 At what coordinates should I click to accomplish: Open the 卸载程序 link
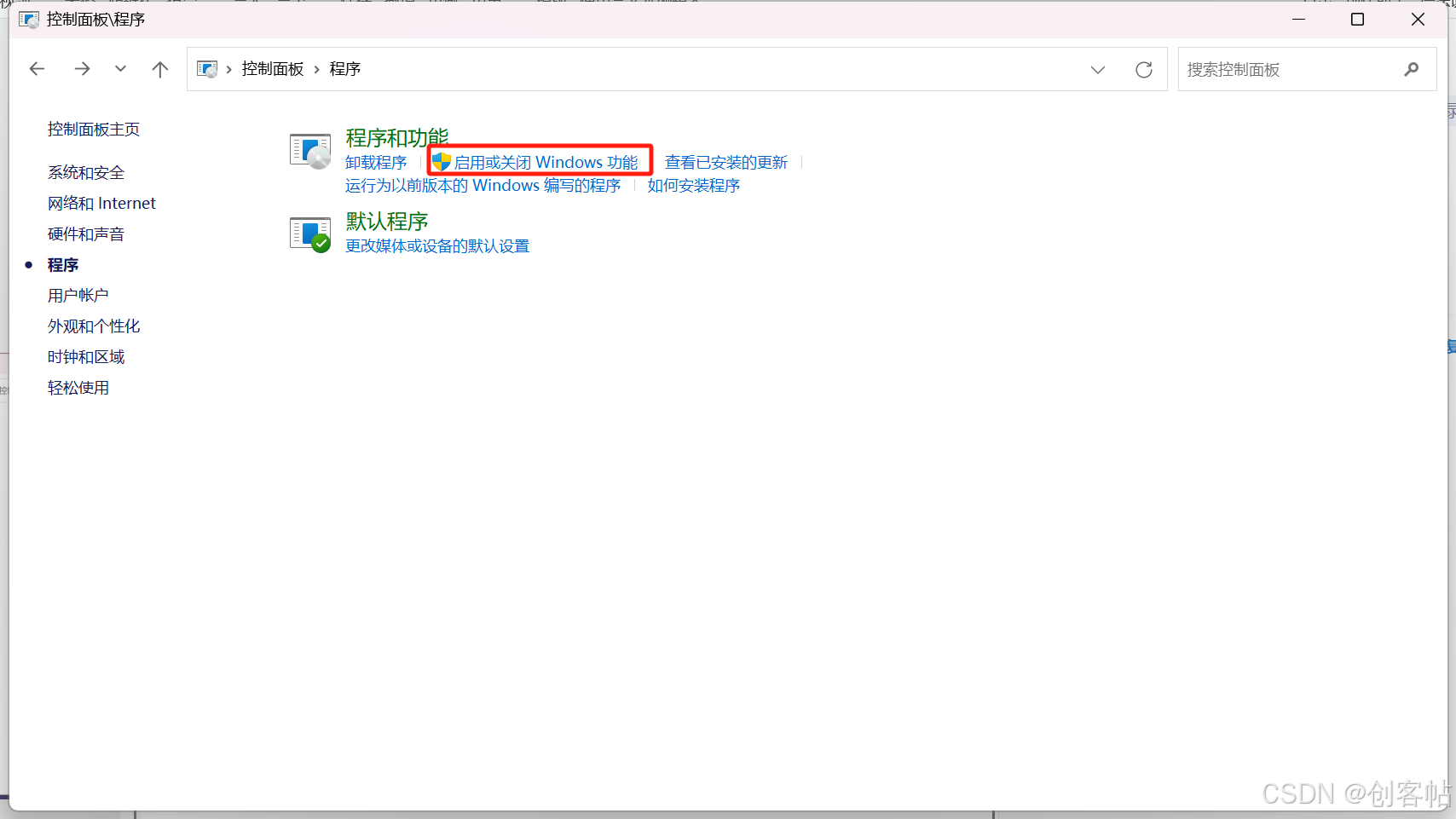tap(376, 163)
